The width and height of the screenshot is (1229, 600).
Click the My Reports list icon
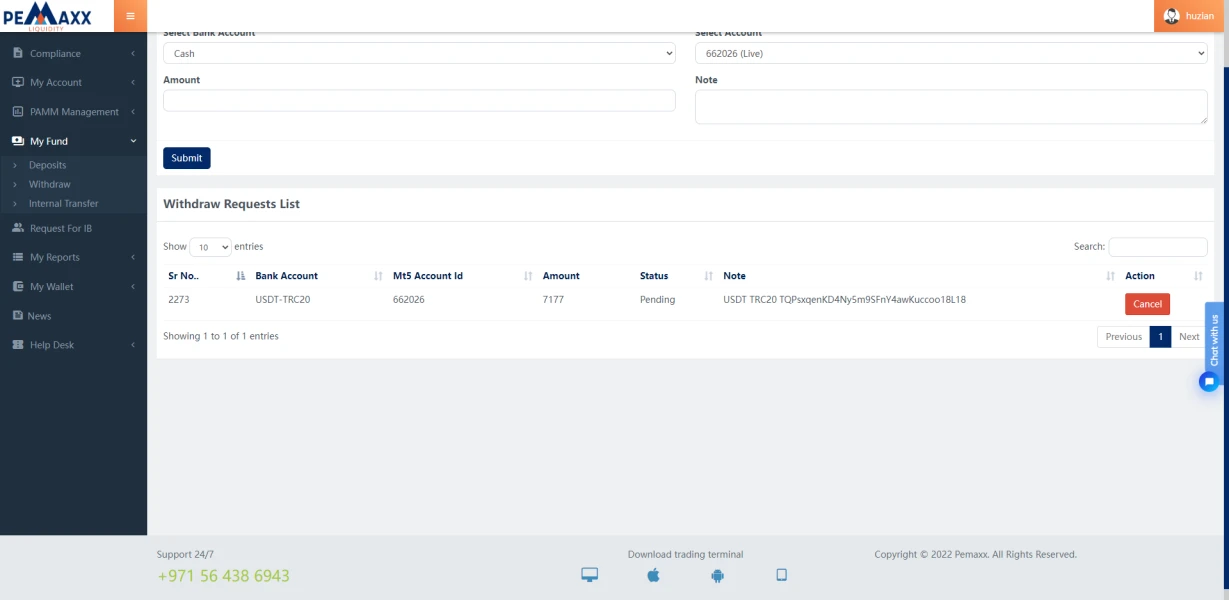click(x=18, y=257)
